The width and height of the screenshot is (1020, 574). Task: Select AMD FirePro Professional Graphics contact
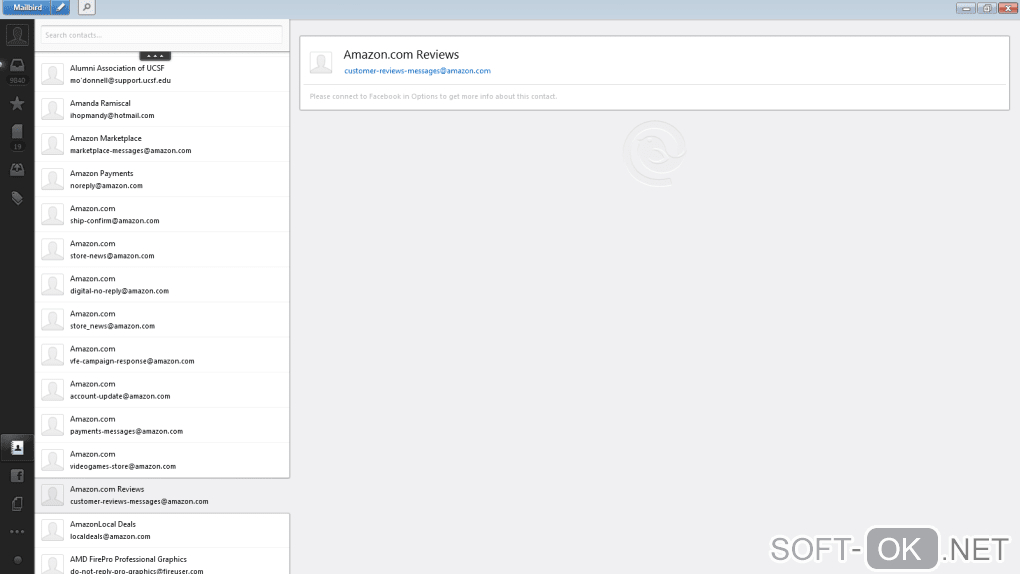coord(162,562)
